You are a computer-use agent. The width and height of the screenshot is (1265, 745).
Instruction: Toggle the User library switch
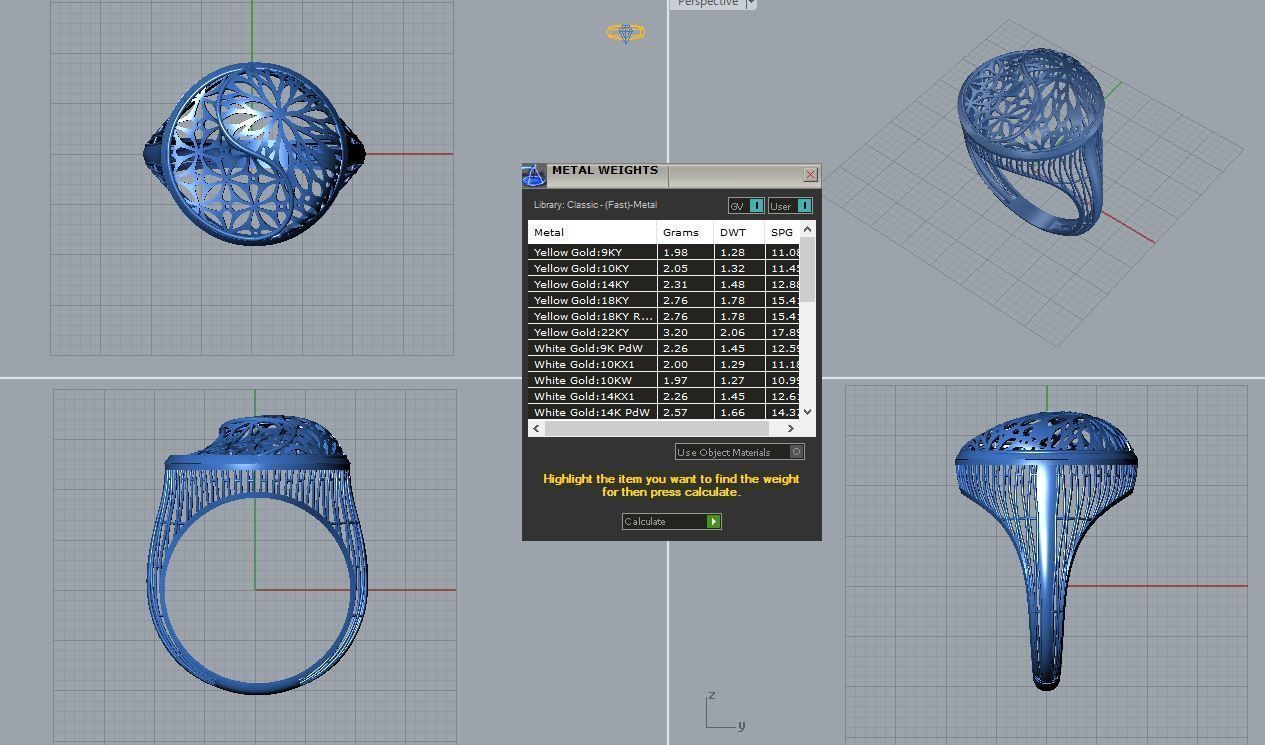(790, 206)
